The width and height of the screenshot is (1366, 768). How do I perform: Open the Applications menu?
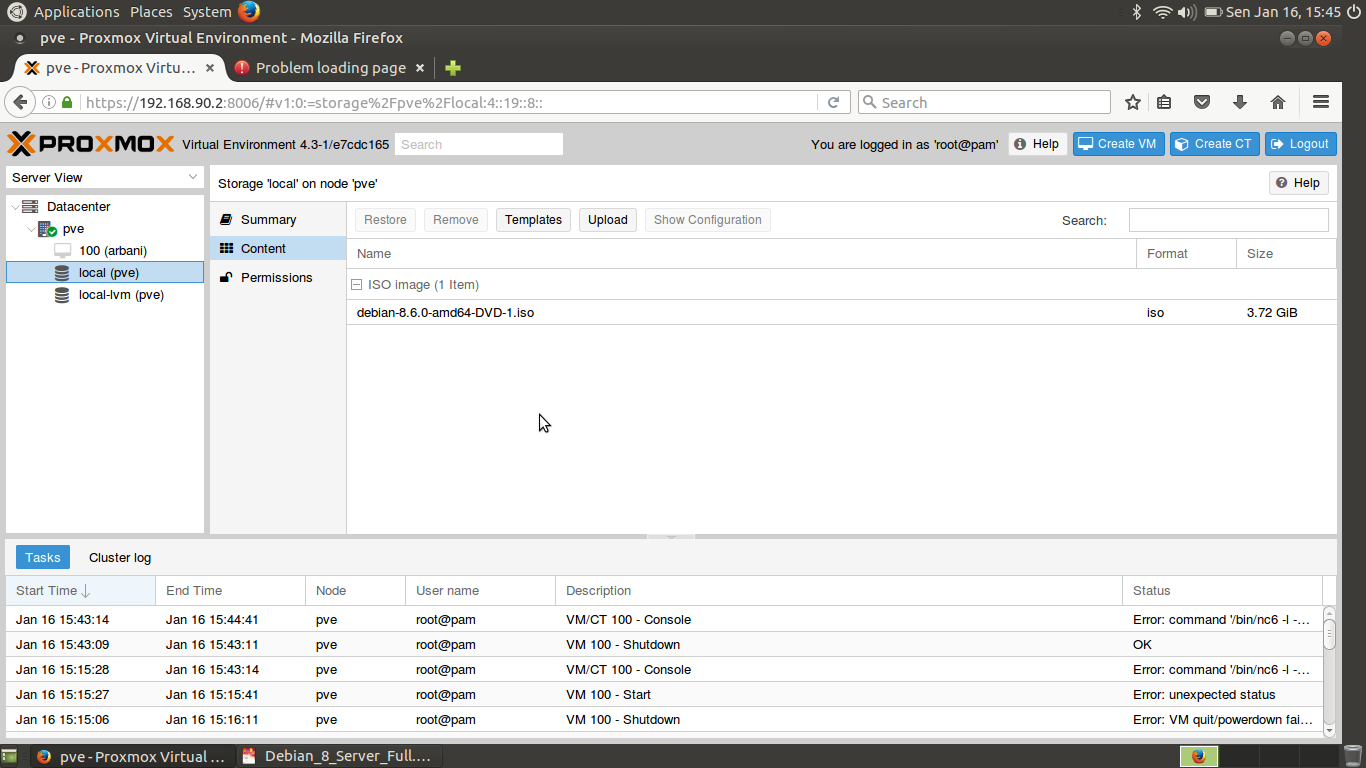pyautogui.click(x=76, y=12)
